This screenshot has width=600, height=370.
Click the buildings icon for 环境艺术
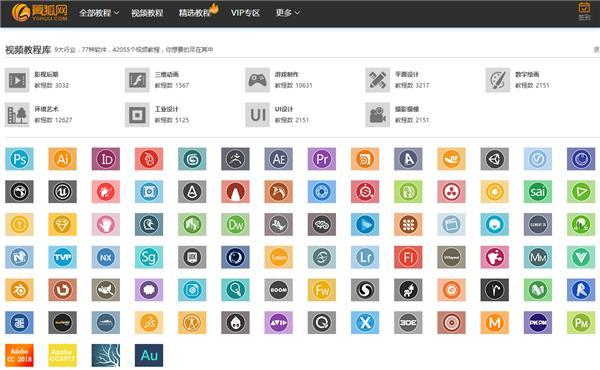point(17,115)
